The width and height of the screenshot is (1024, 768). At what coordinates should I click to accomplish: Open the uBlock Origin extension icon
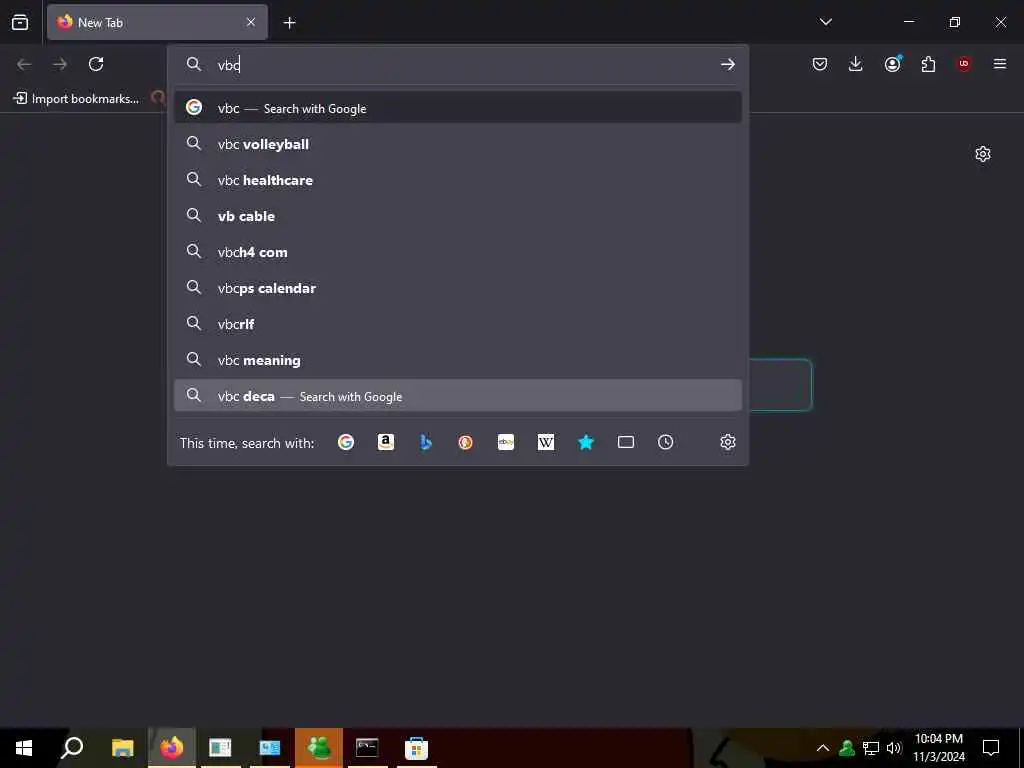tap(964, 64)
